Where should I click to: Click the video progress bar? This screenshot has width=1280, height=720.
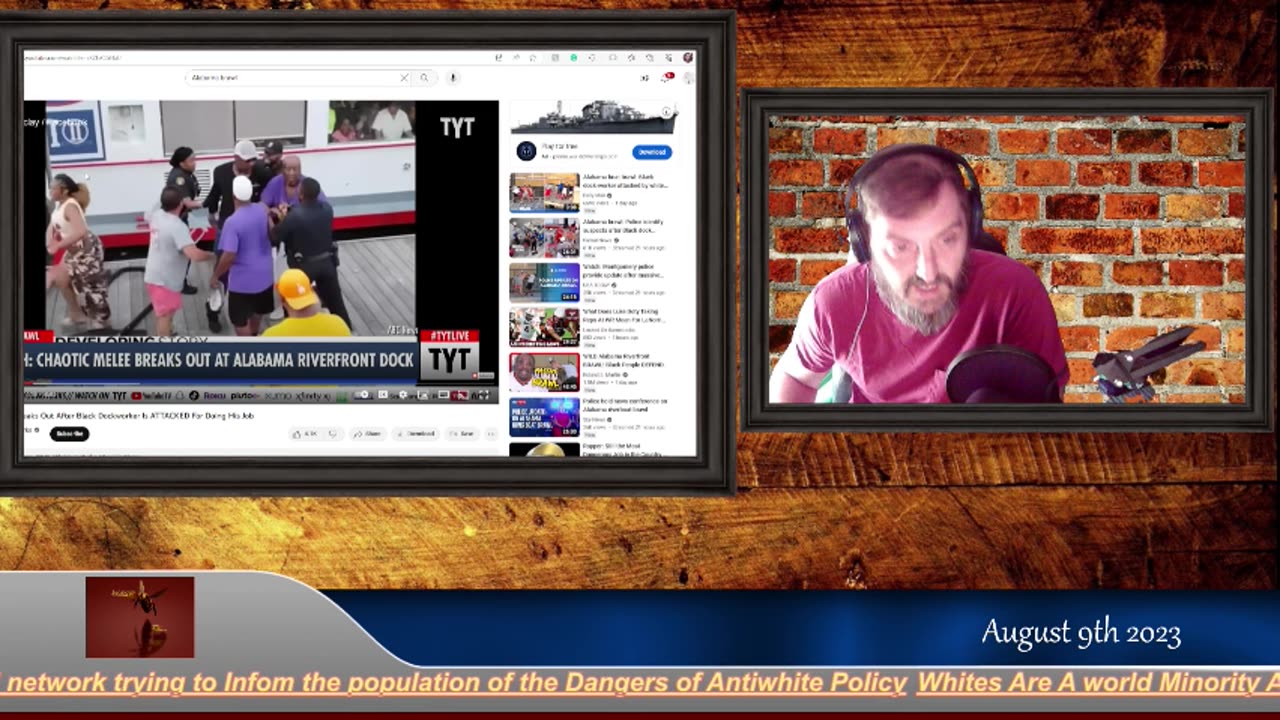tap(260, 384)
